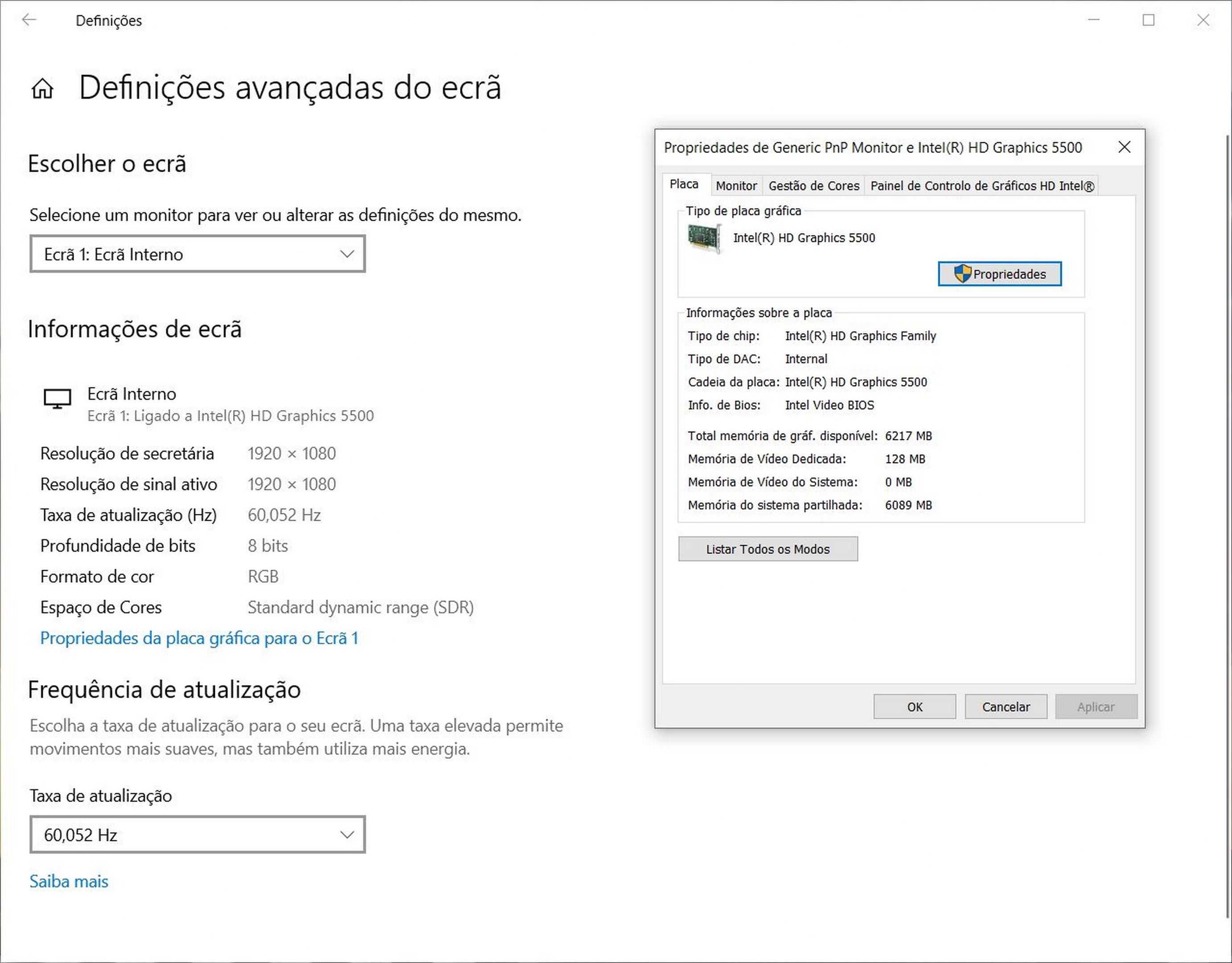Click the 6089 MB shared memory value
1232x963 pixels.
click(908, 505)
